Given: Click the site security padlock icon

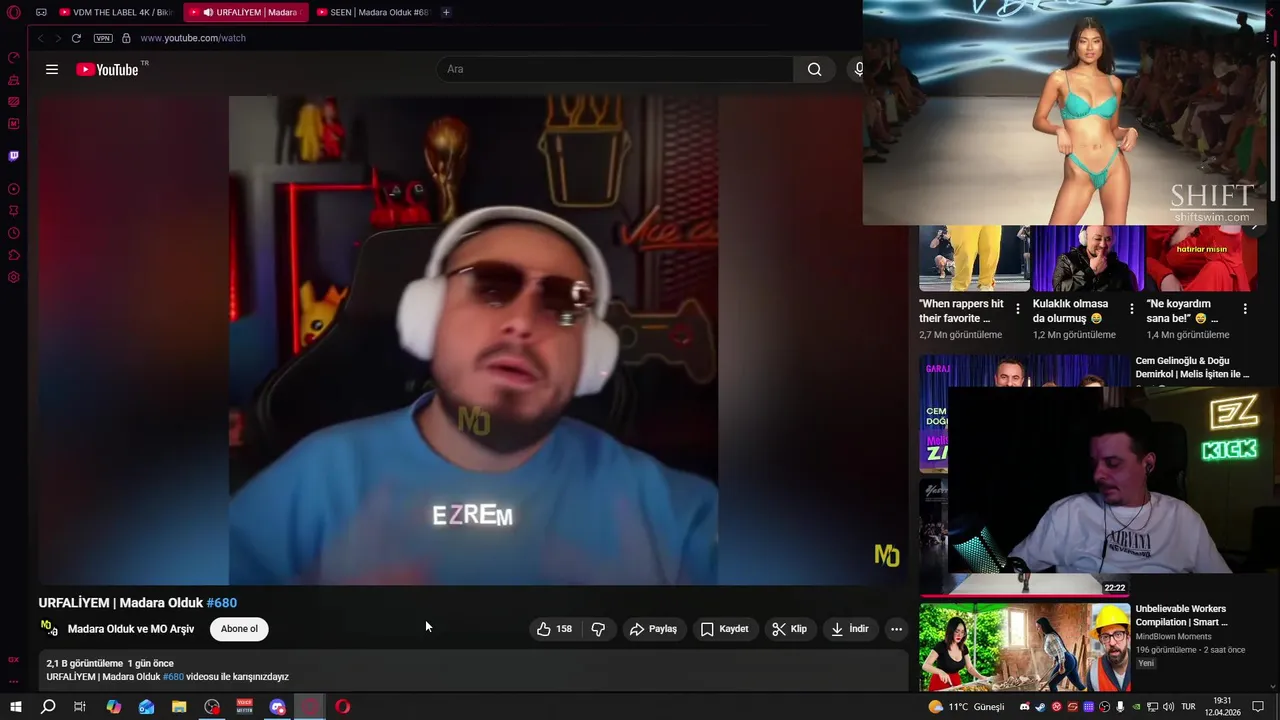Looking at the screenshot, I should (126, 38).
